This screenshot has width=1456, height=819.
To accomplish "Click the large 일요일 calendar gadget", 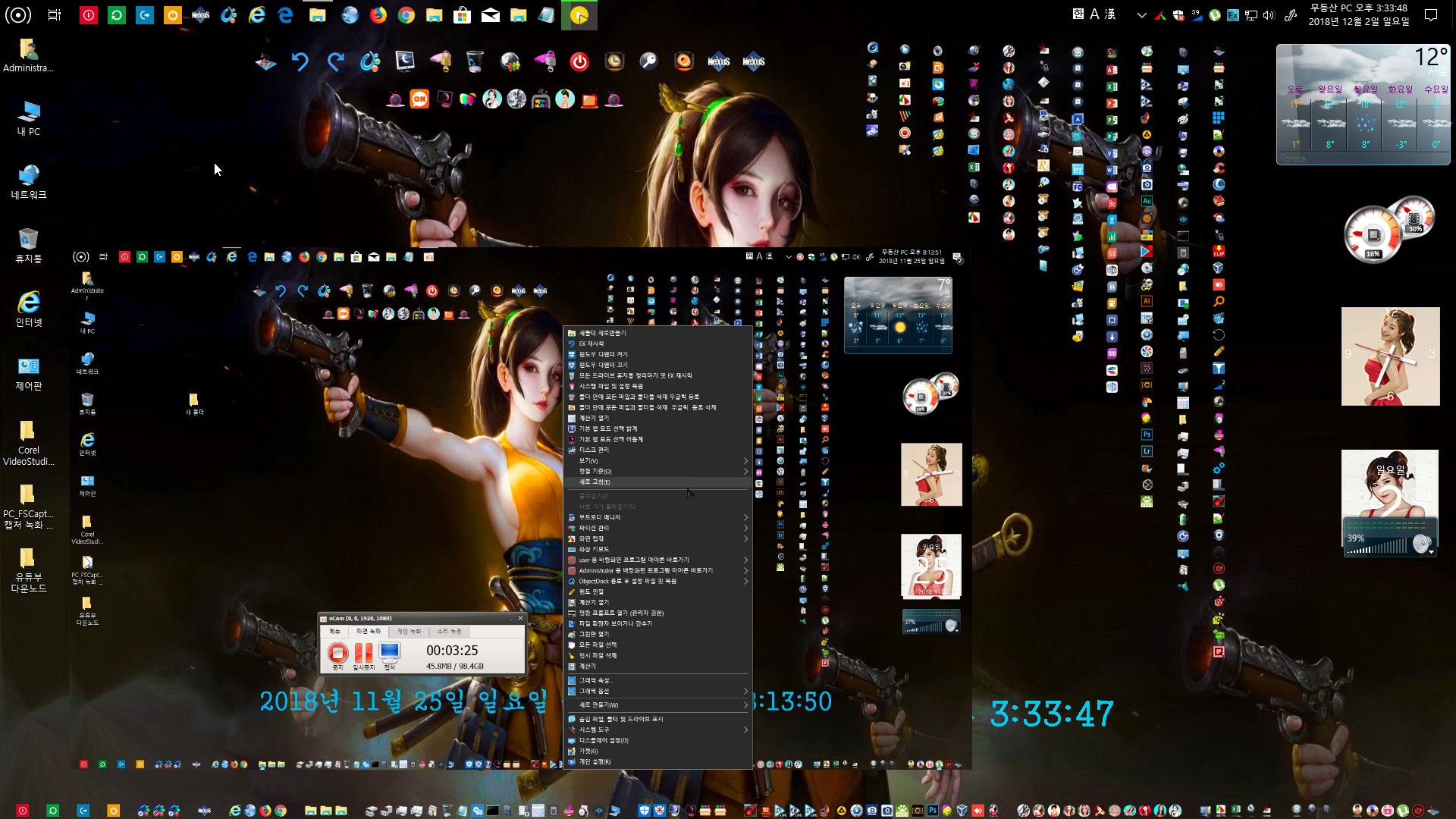I will (1390, 484).
